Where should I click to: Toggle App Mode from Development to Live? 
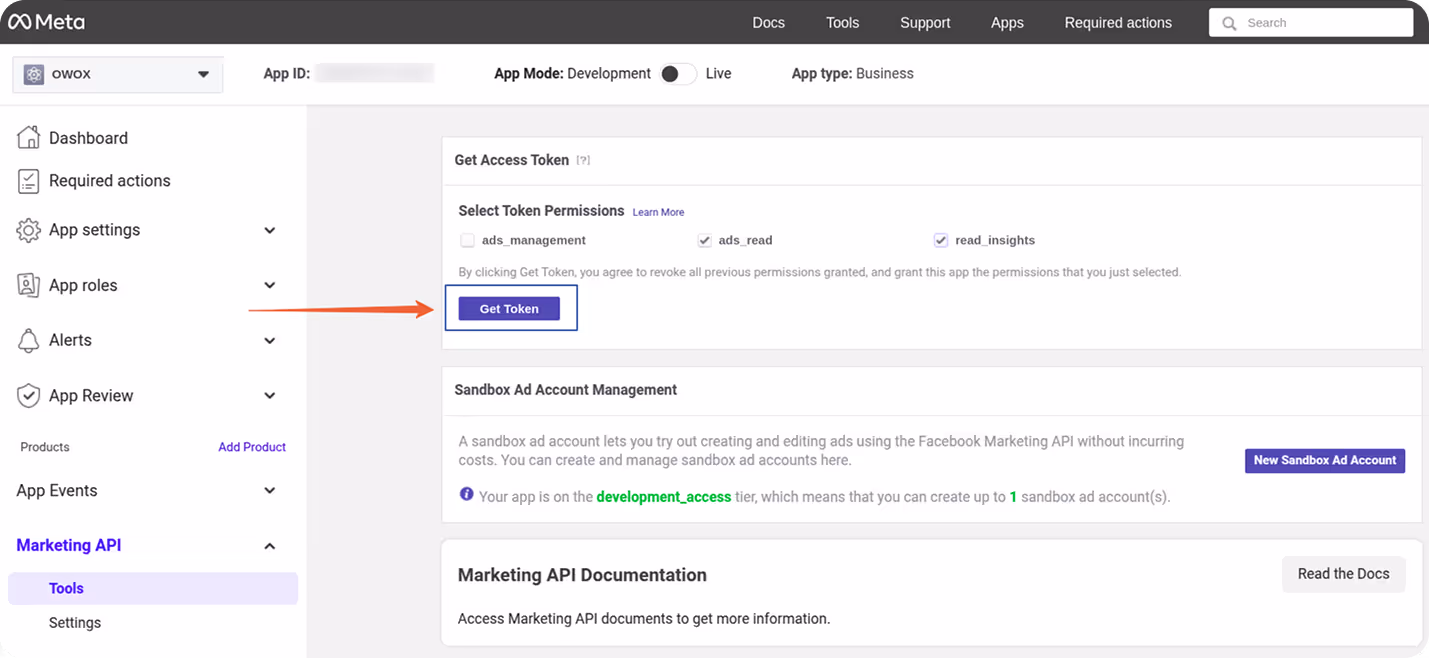pos(678,73)
